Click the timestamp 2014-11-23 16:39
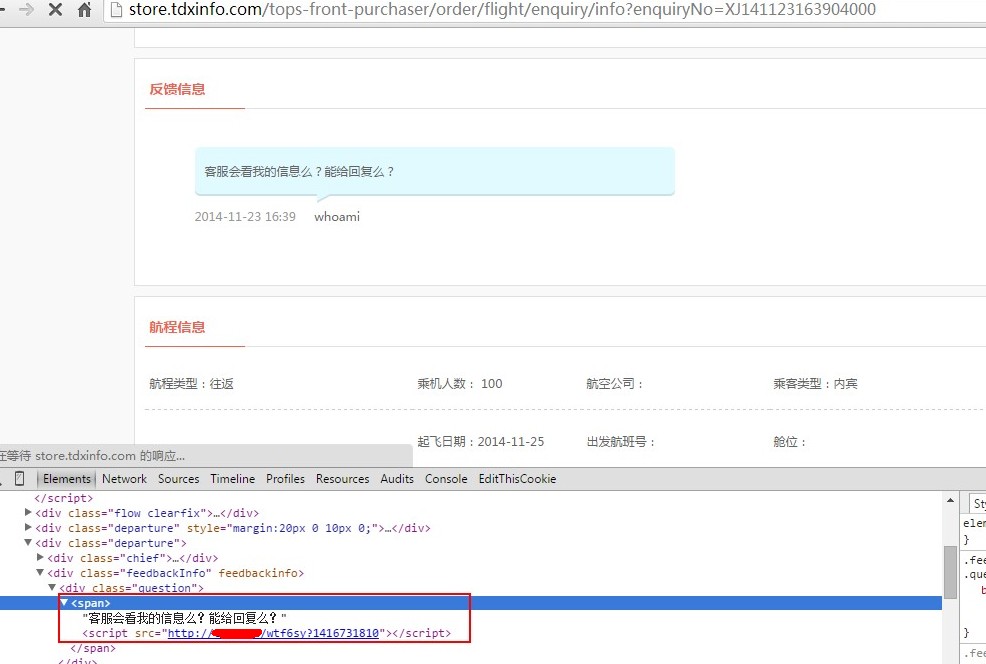Viewport: 986px width, 664px height. (245, 217)
